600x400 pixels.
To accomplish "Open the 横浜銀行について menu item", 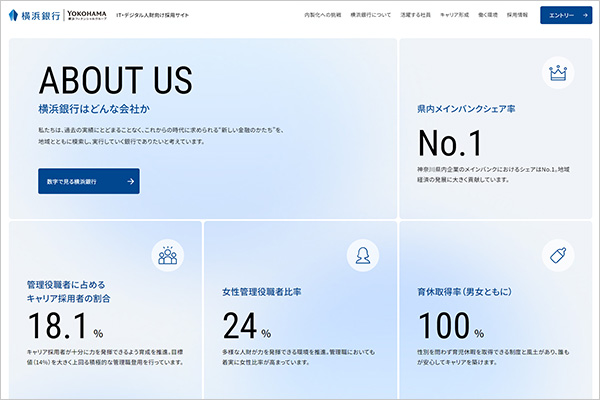I will pyautogui.click(x=371, y=15).
